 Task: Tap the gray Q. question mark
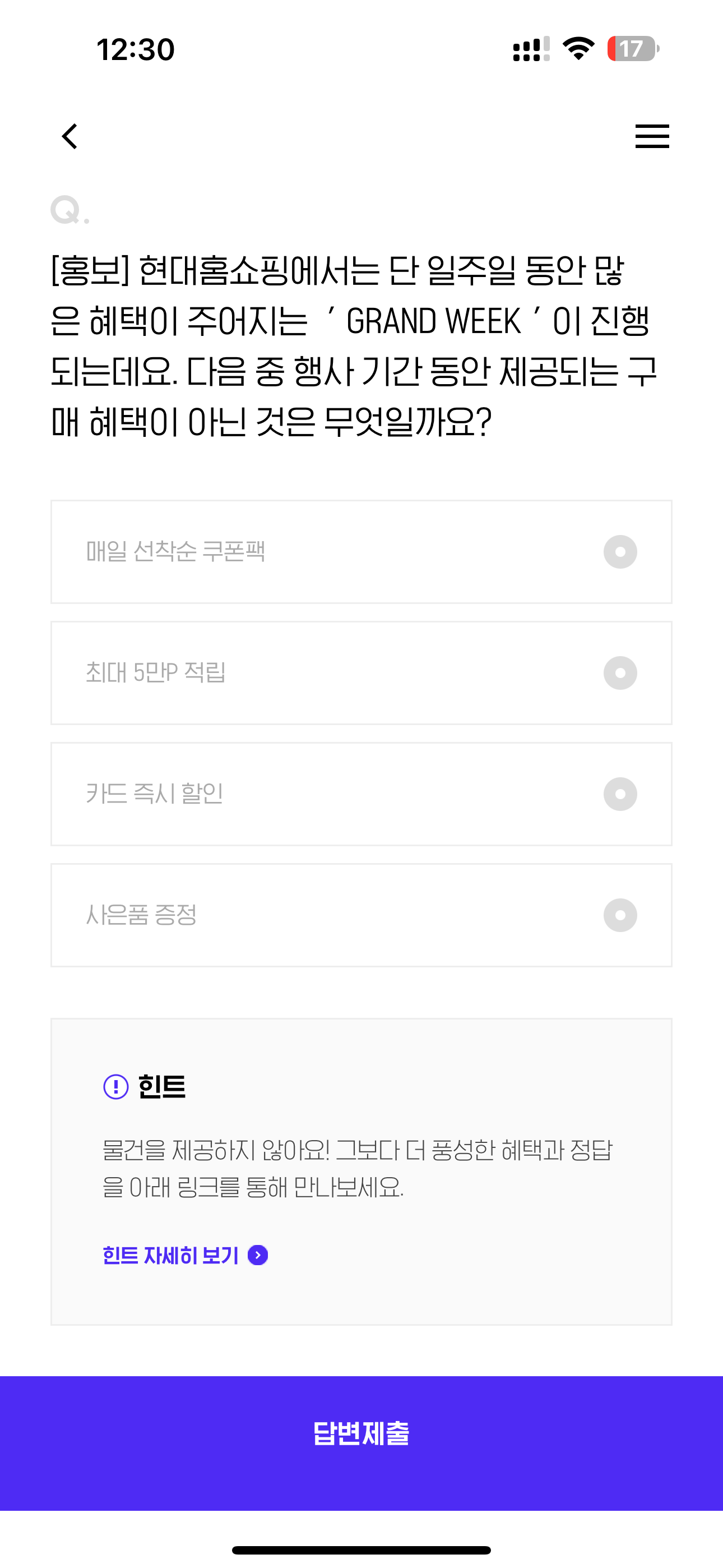coord(70,210)
